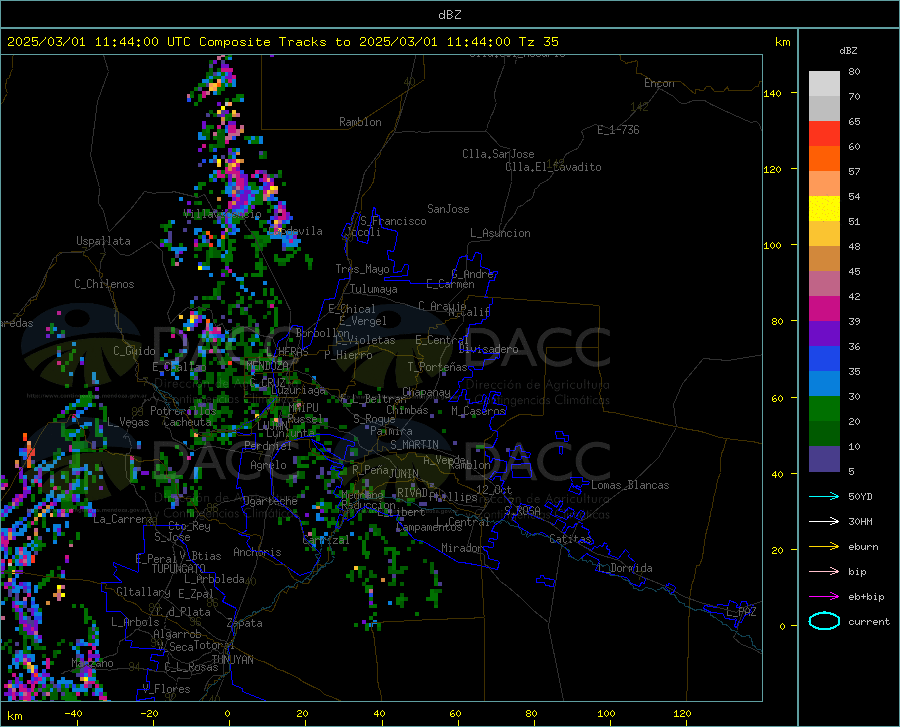
Task: Click the 'Anchoris' label on the map
Action: tap(257, 552)
